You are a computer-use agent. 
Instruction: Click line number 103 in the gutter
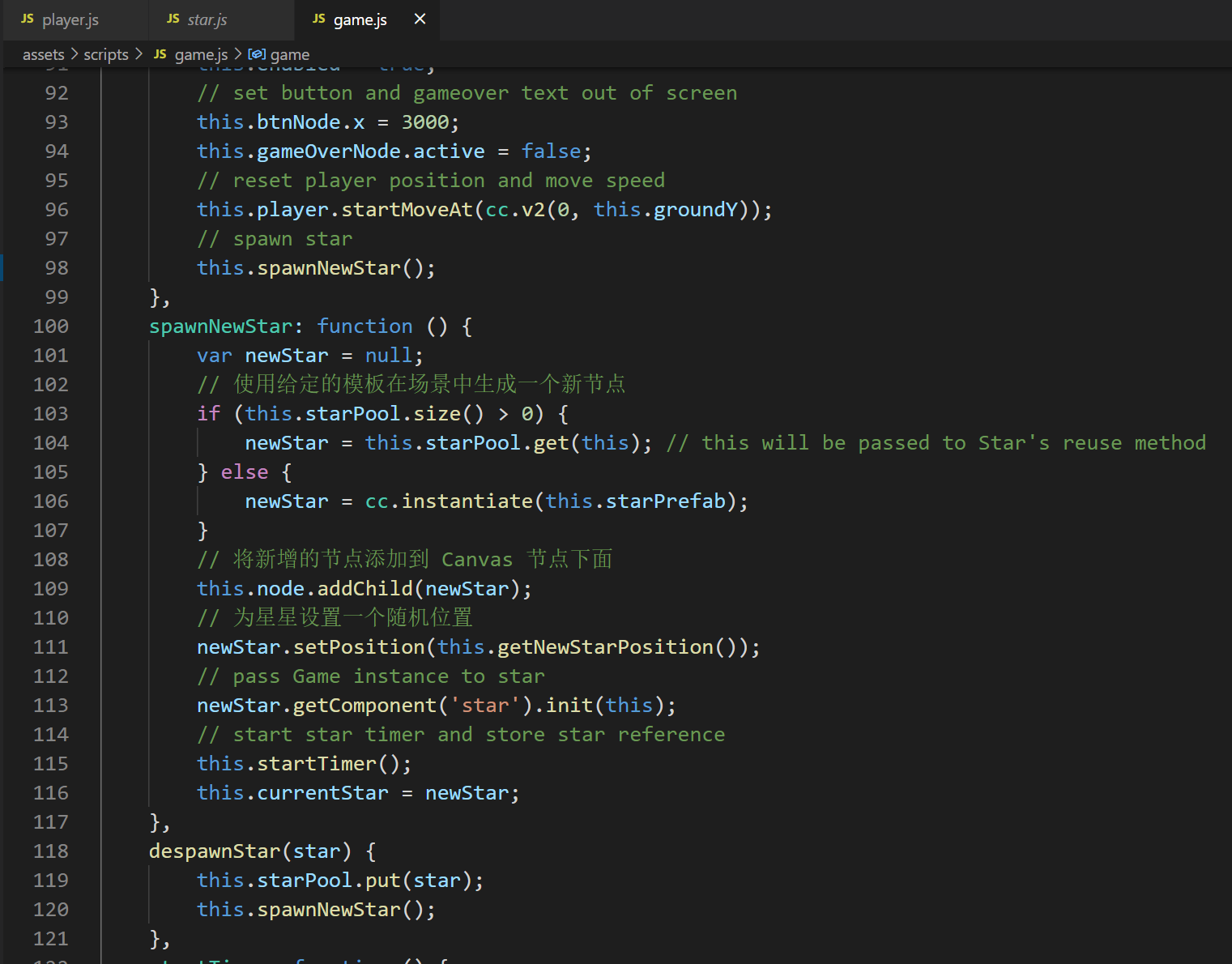[x=51, y=414]
